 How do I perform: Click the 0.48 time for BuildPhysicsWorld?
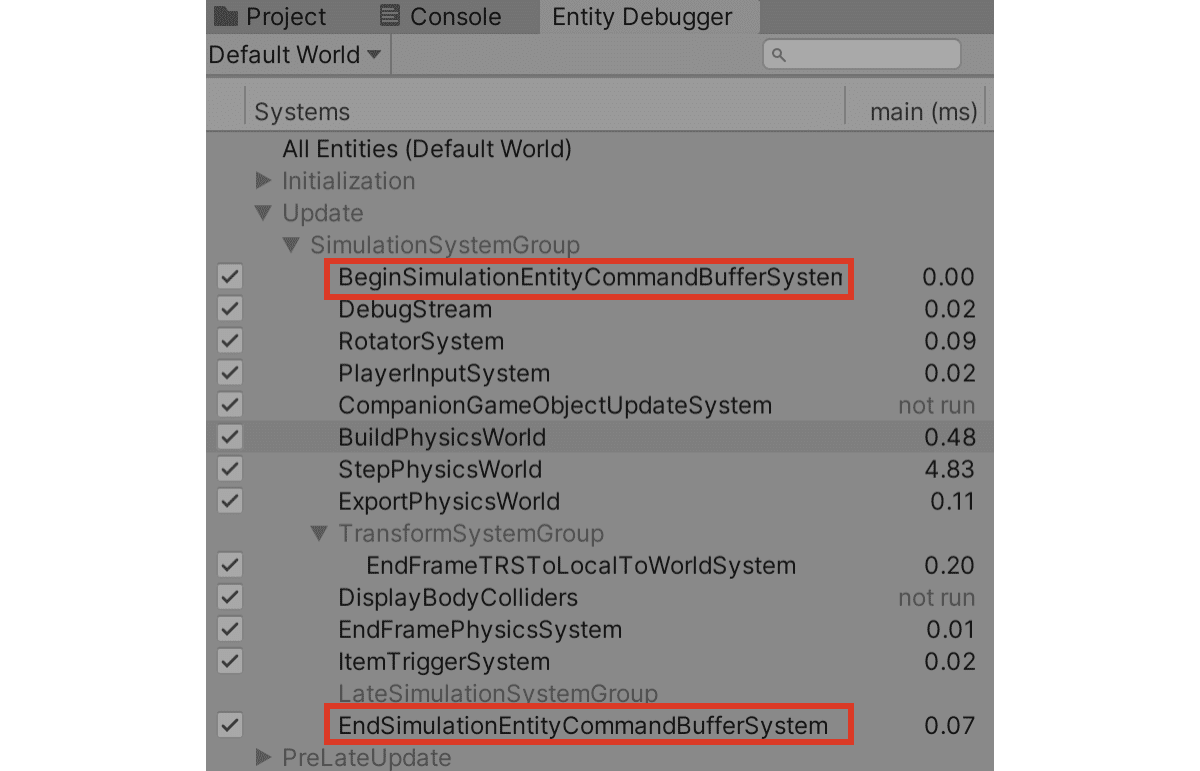(950, 438)
